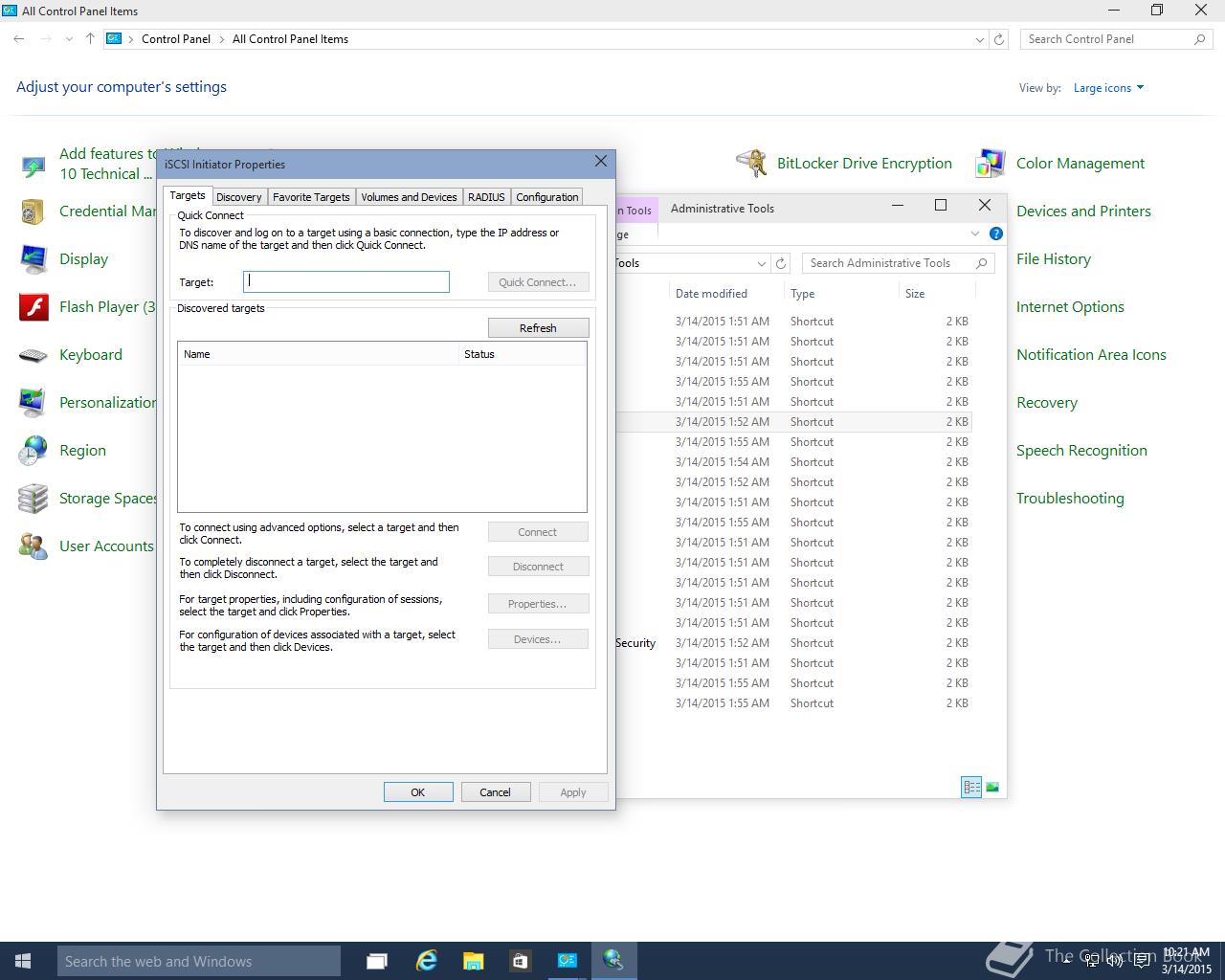Open Recovery link
1225x980 pixels.
[x=1046, y=403]
